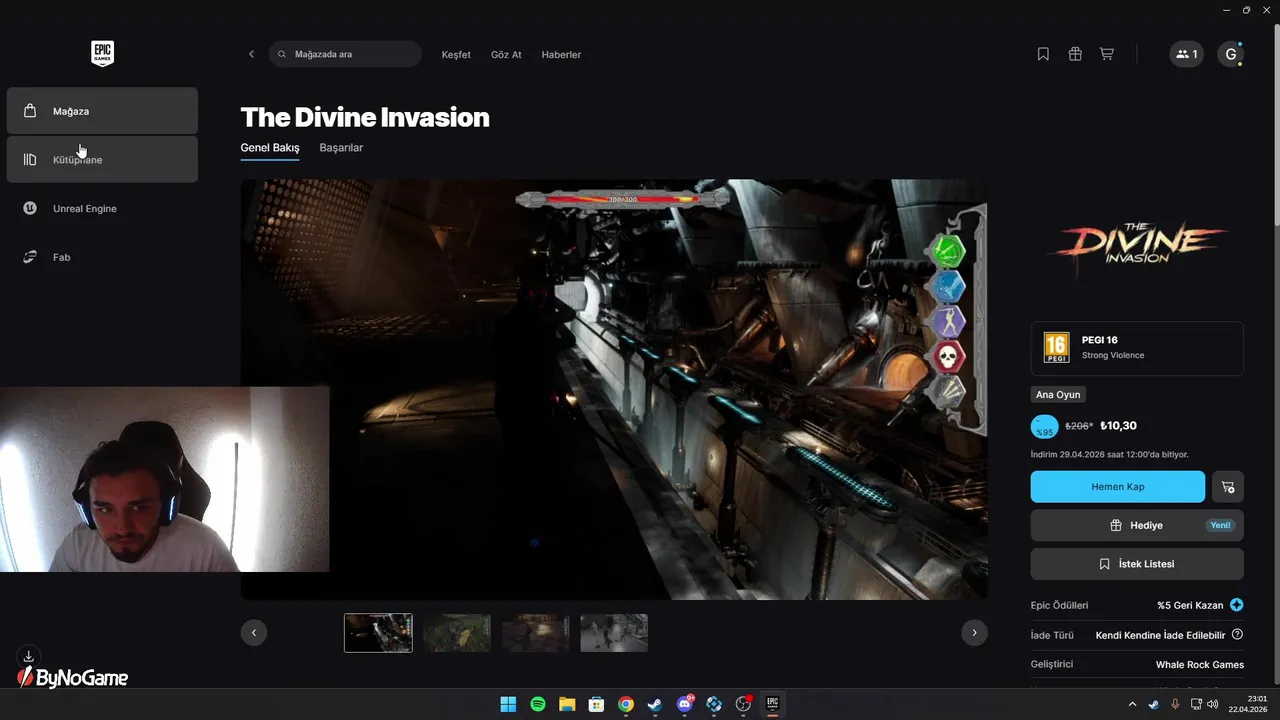Image resolution: width=1280 pixels, height=720 pixels.
Task: Open Discord from the taskbar
Action: [x=685, y=704]
